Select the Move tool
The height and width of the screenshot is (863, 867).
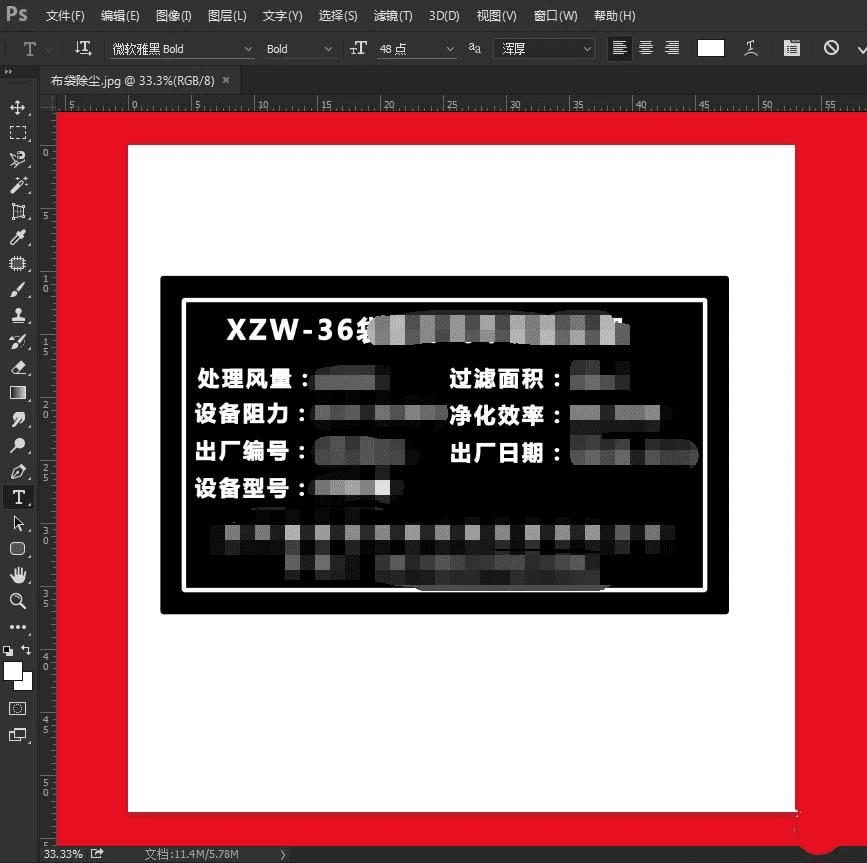click(18, 107)
